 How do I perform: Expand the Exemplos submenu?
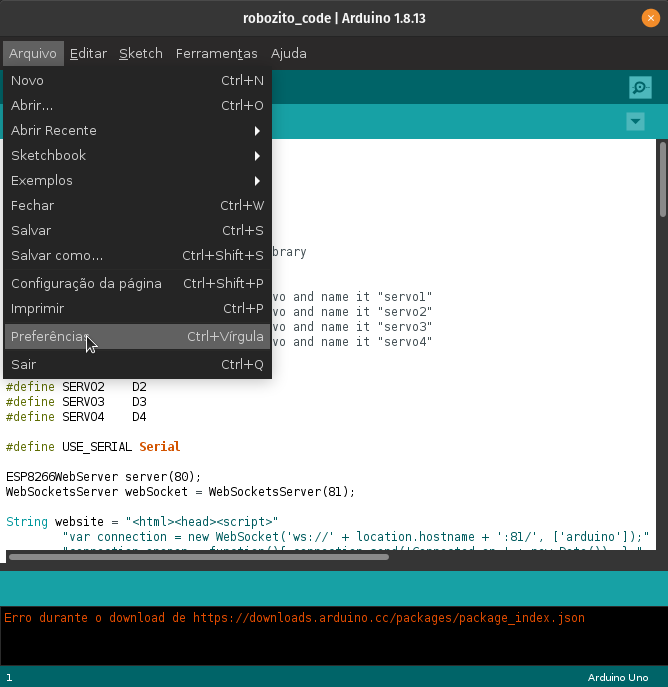coord(137,181)
